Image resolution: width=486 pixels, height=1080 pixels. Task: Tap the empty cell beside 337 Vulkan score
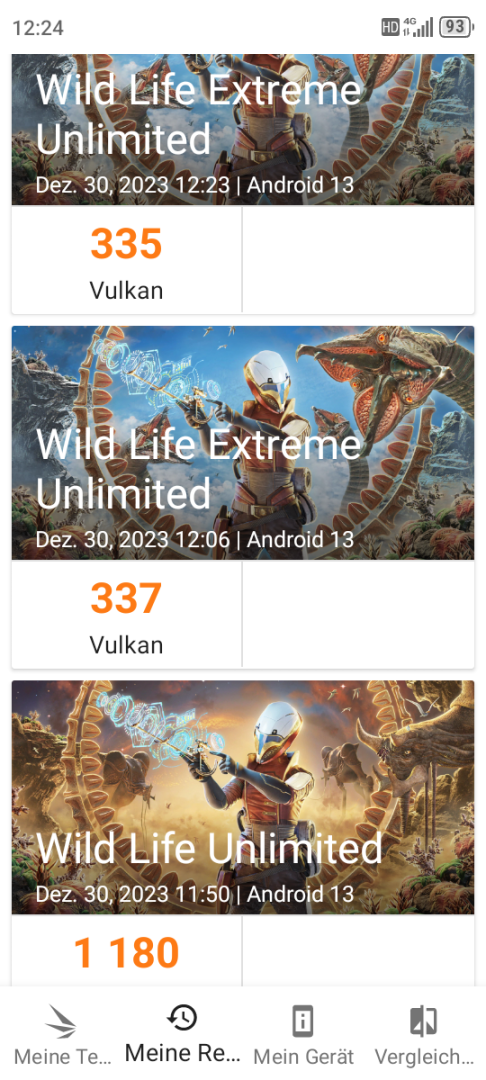pos(359,614)
